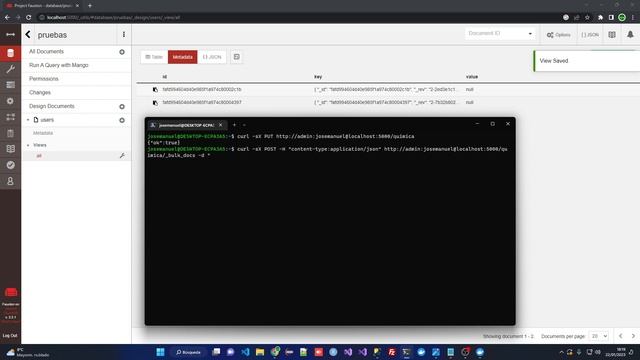640x360 pixels.
Task: Go to previous page of documents
Action: 620,336
